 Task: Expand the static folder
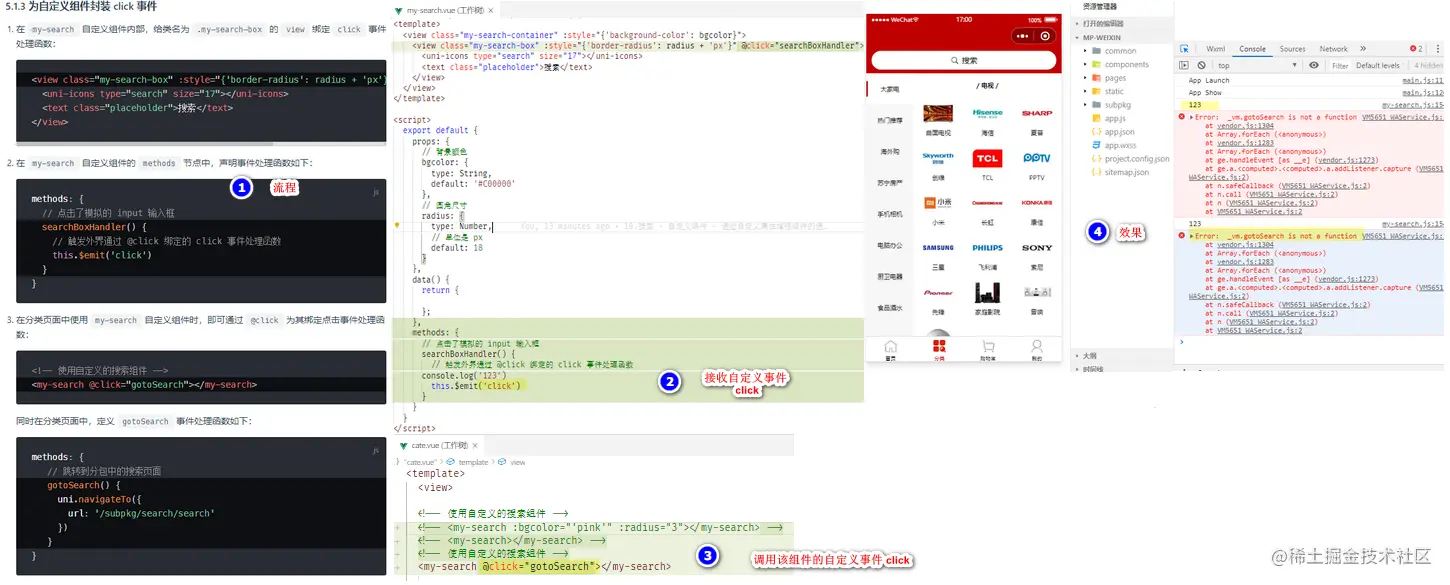coord(1113,91)
